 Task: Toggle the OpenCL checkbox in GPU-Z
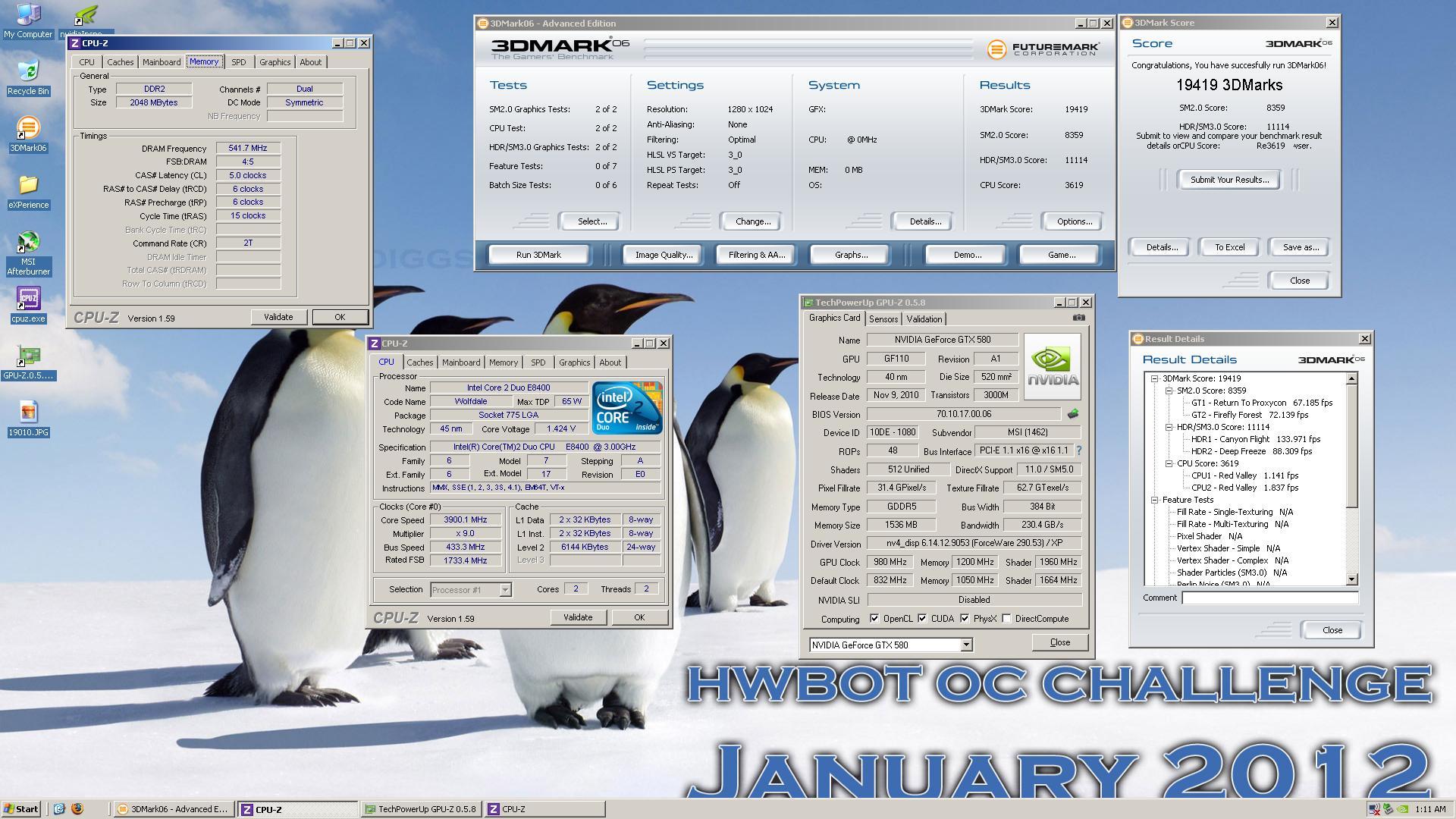(x=874, y=618)
